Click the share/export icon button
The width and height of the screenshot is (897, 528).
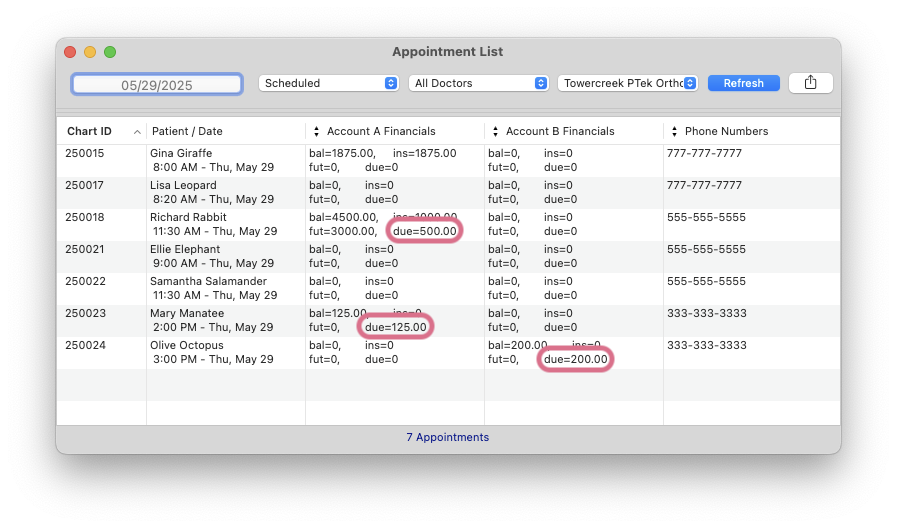pyautogui.click(x=810, y=83)
